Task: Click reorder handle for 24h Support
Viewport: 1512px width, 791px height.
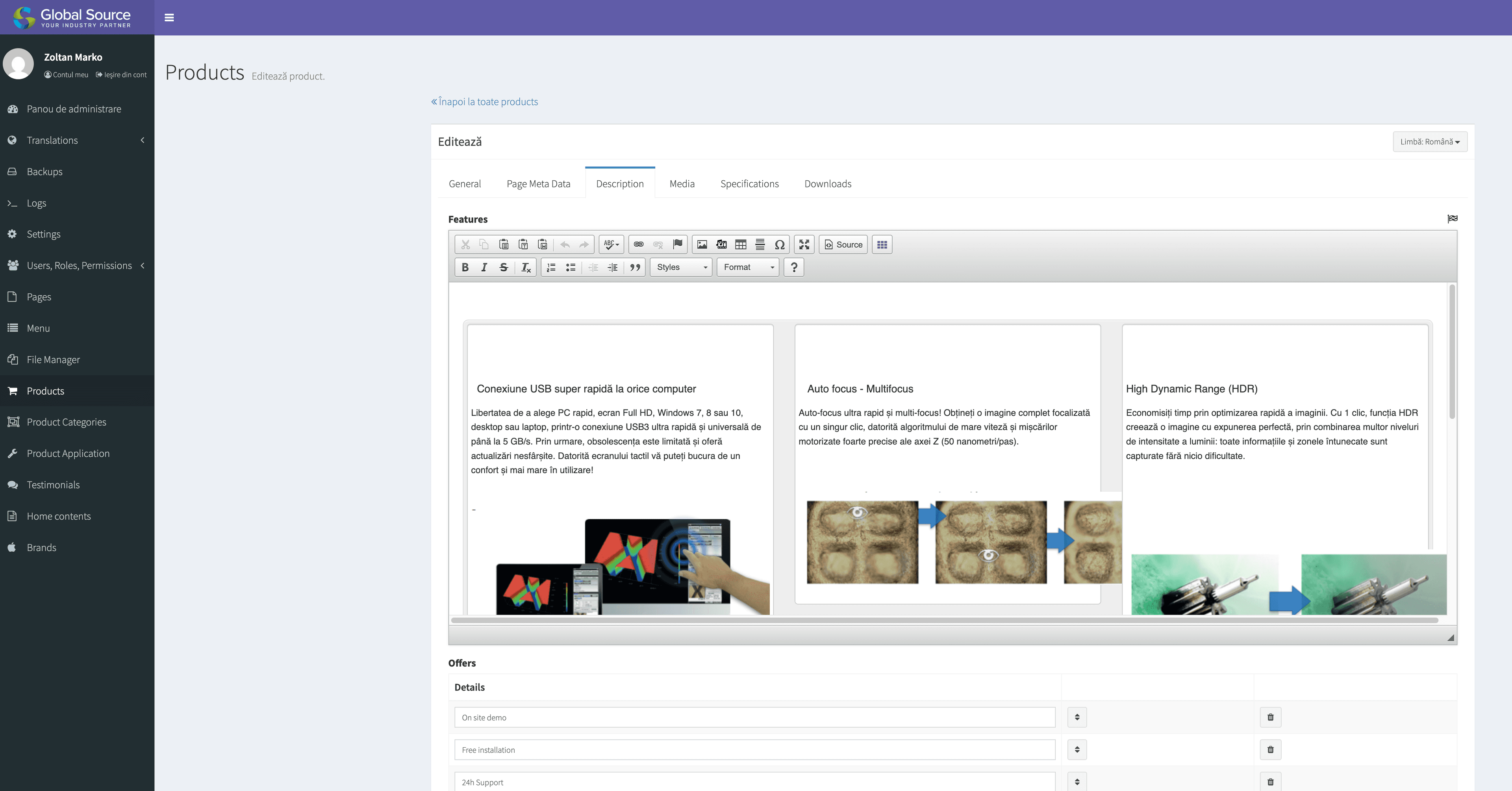Action: point(1077,782)
